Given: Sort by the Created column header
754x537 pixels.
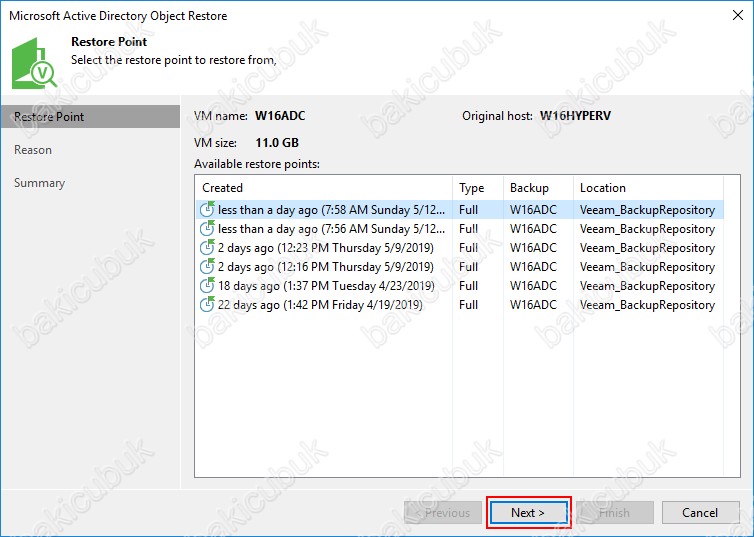Looking at the screenshot, I should (x=324, y=188).
